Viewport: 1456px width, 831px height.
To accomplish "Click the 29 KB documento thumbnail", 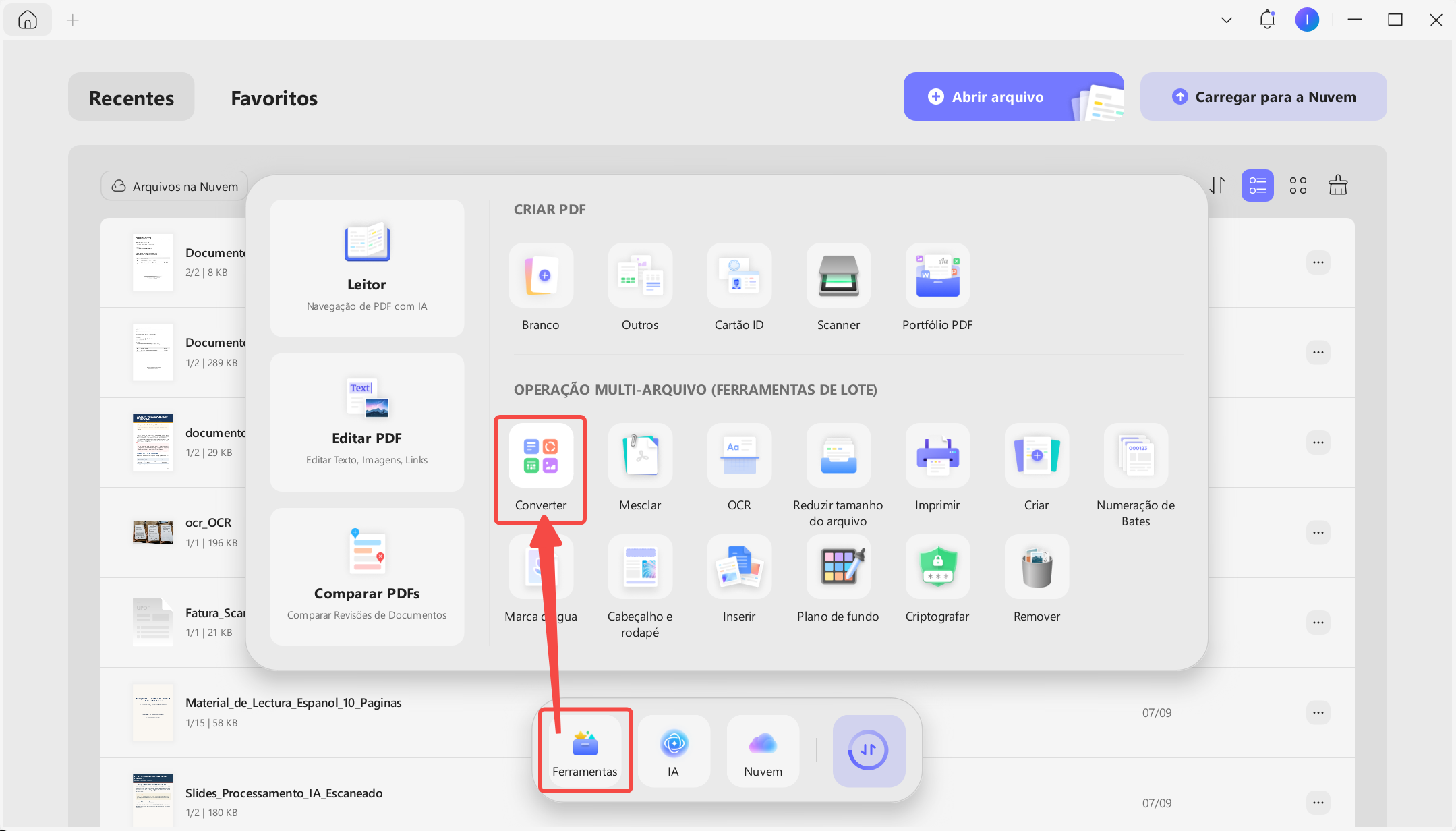I will (153, 442).
